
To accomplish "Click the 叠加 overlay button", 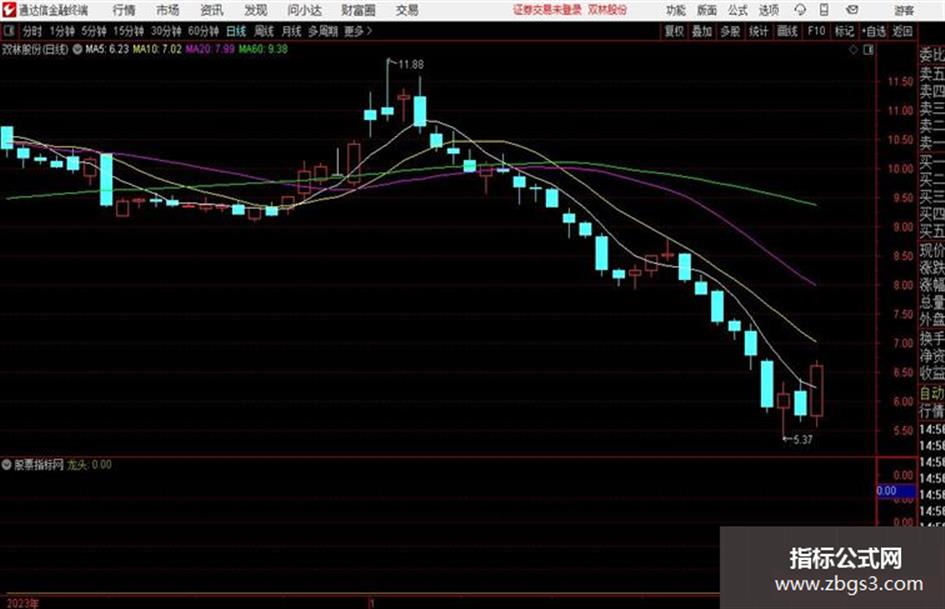I will point(702,31).
